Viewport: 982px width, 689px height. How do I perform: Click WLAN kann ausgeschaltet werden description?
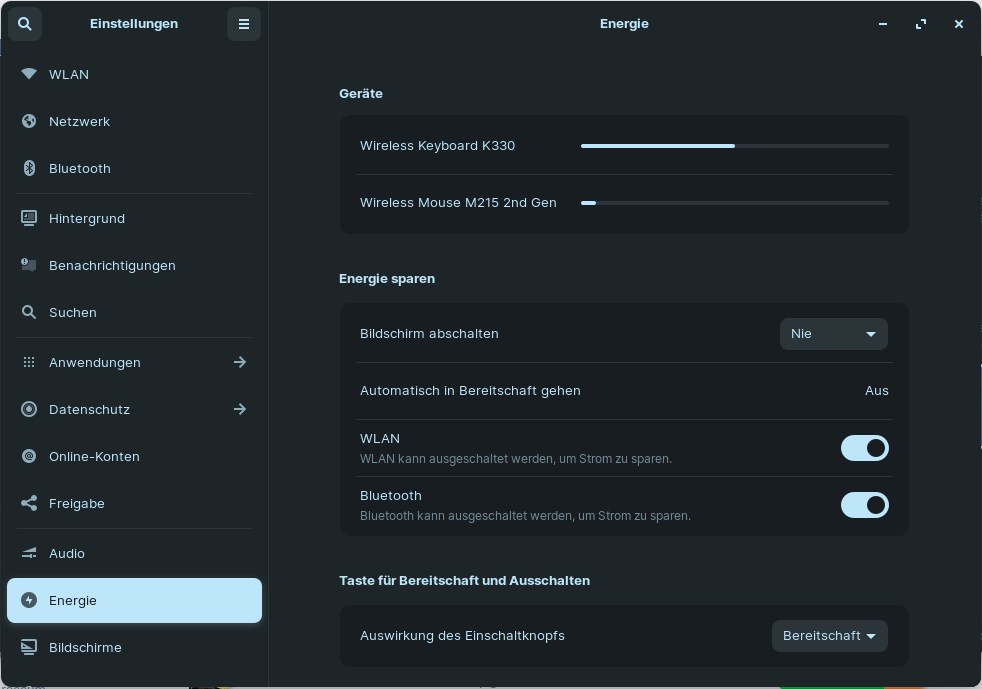[x=515, y=459]
